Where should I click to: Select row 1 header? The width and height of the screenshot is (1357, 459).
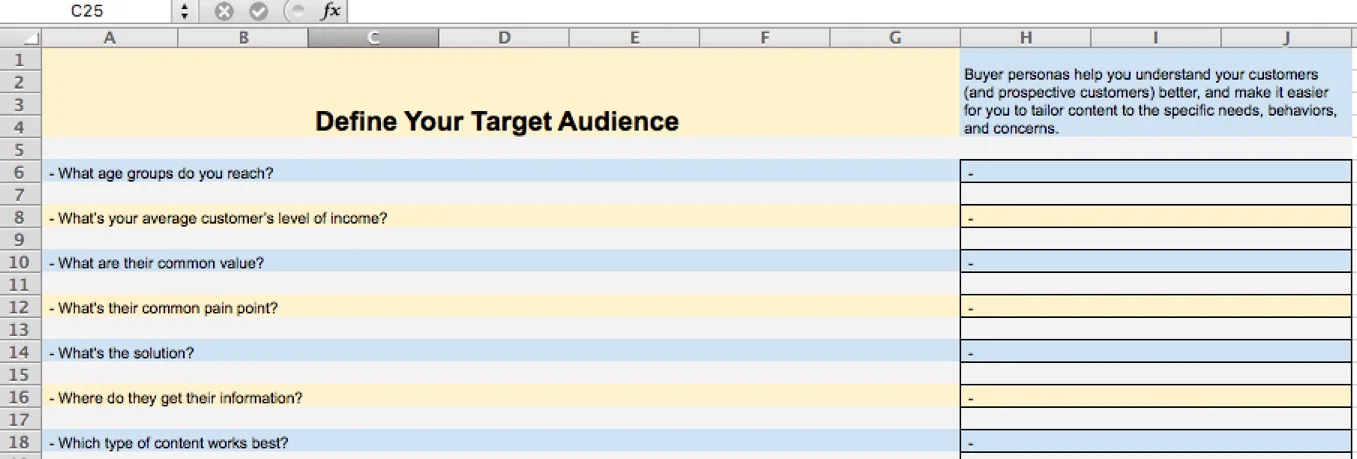coord(21,59)
